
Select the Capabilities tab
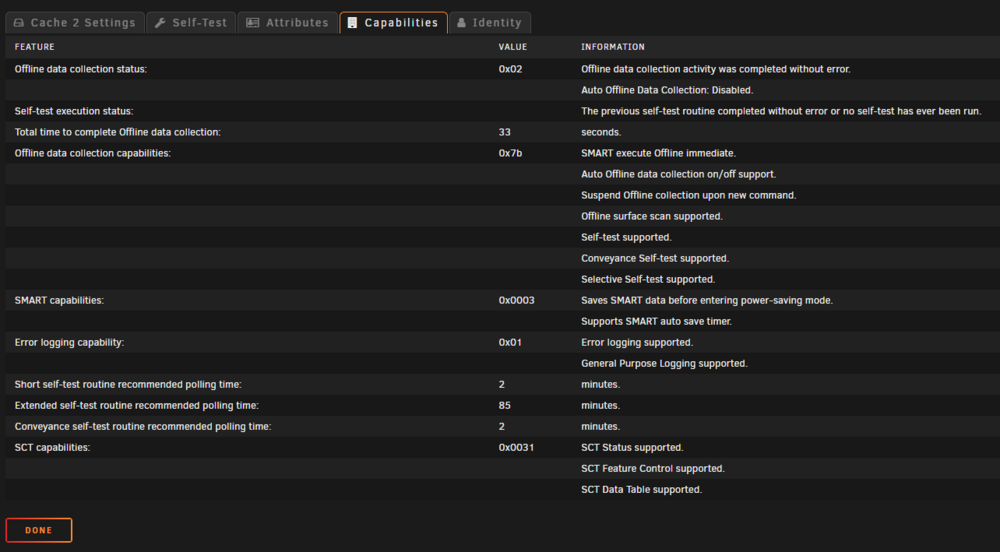click(393, 22)
